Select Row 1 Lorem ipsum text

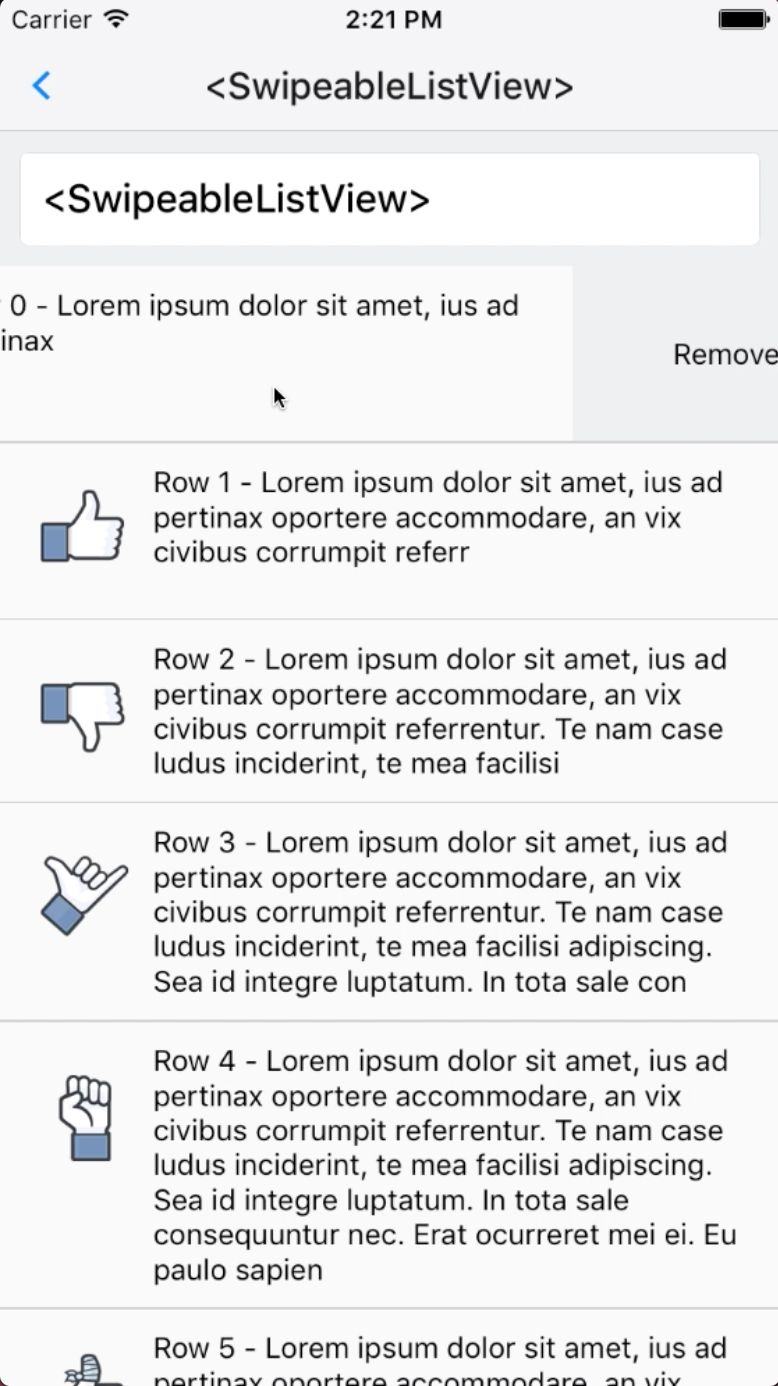click(438, 518)
